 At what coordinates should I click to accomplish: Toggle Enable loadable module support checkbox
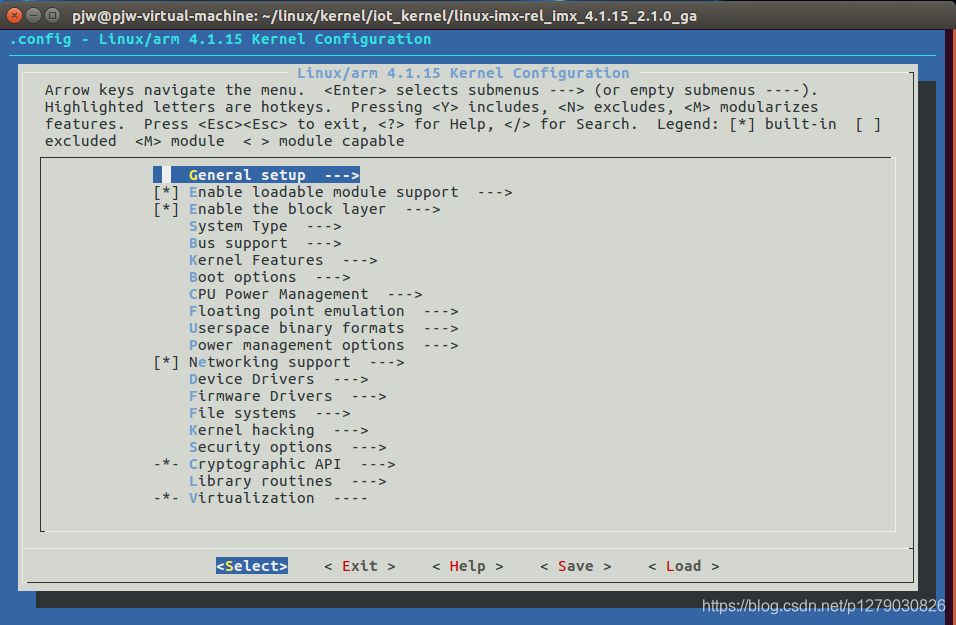[166, 192]
